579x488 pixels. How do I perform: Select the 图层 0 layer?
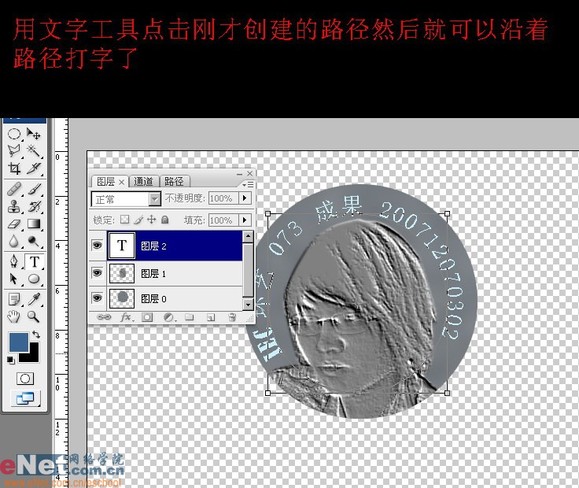tap(174, 298)
